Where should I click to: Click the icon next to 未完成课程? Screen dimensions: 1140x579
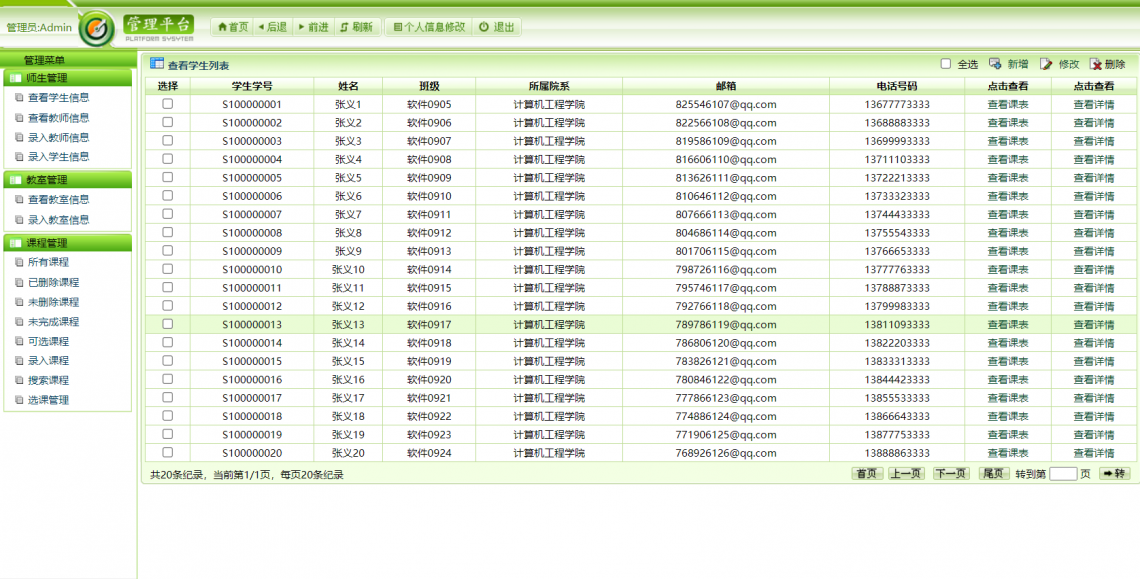pos(19,322)
